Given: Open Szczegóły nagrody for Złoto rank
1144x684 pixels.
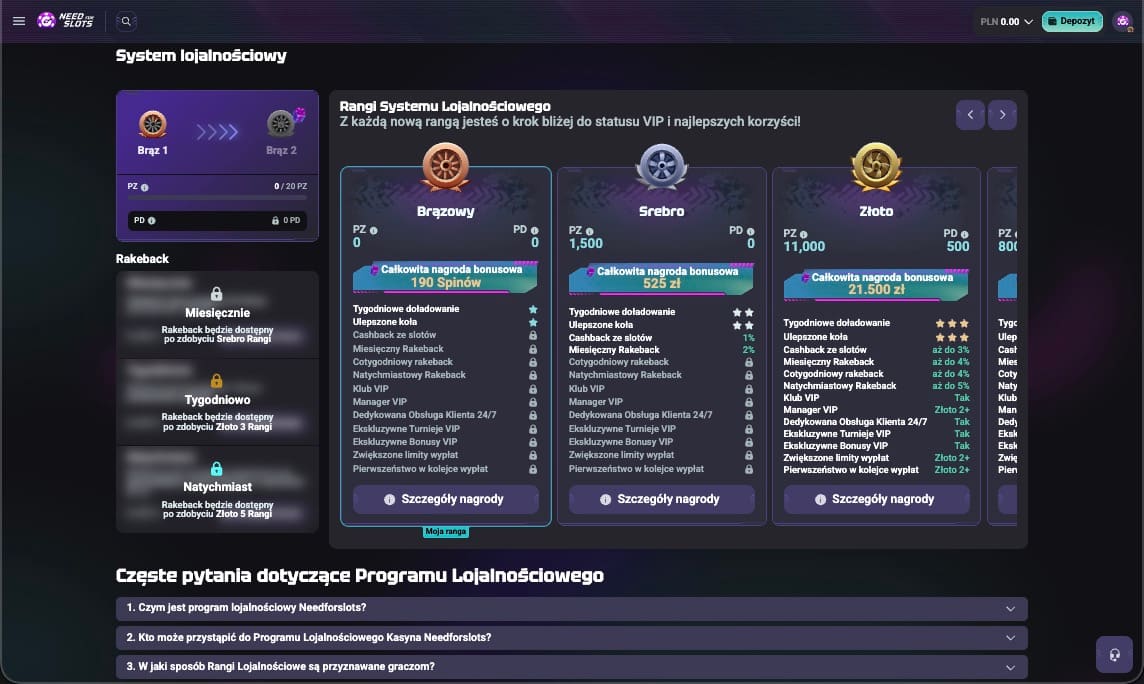Looking at the screenshot, I should point(876,499).
